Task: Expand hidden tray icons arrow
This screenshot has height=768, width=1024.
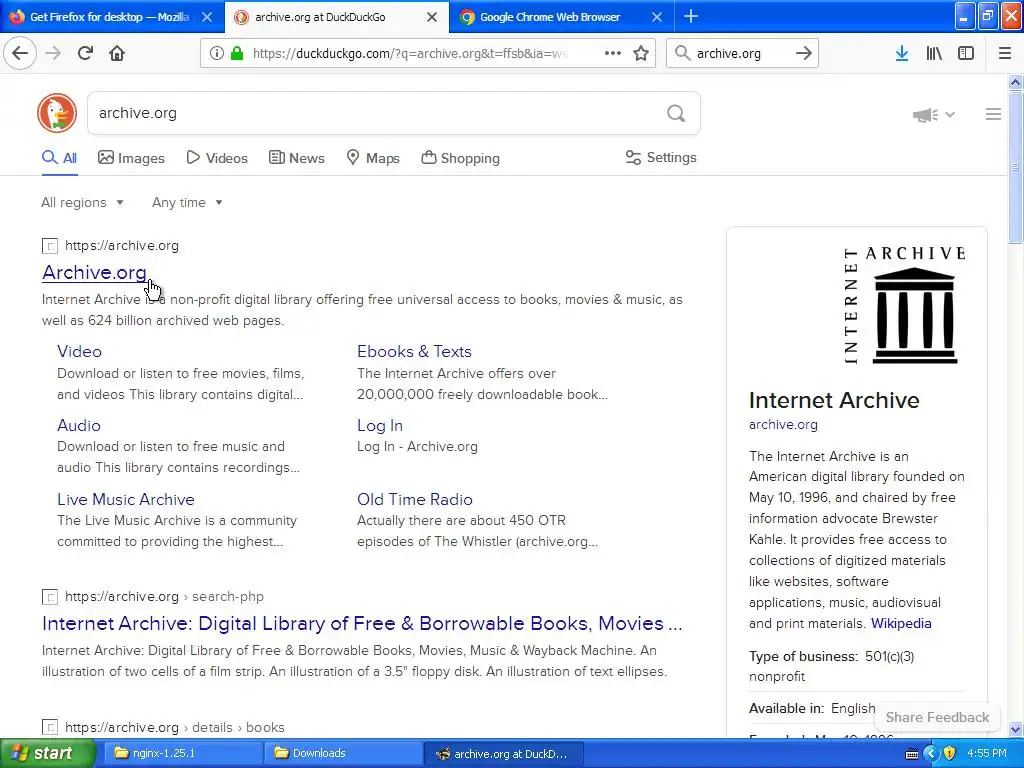Action: point(931,753)
